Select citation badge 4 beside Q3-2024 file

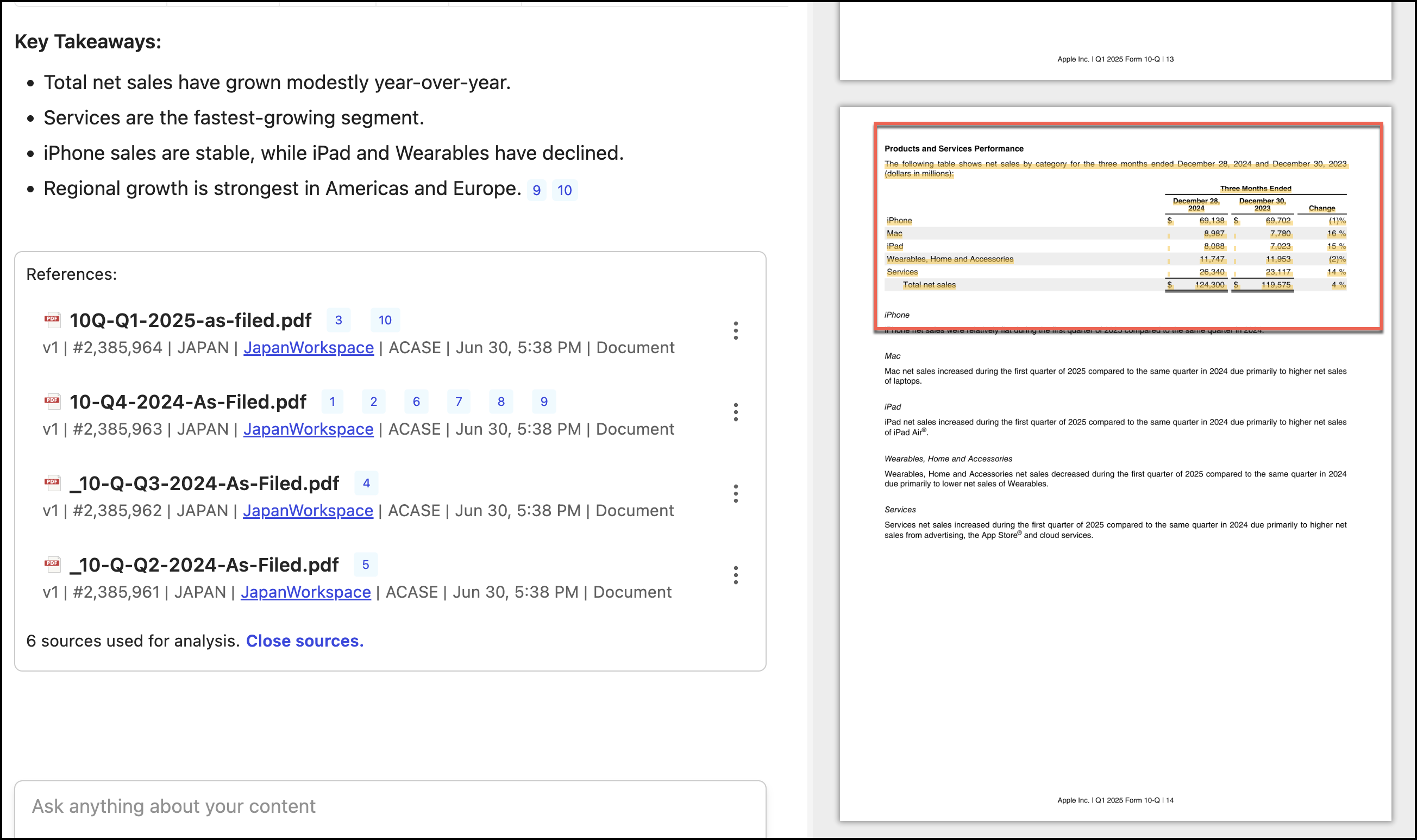366,483
